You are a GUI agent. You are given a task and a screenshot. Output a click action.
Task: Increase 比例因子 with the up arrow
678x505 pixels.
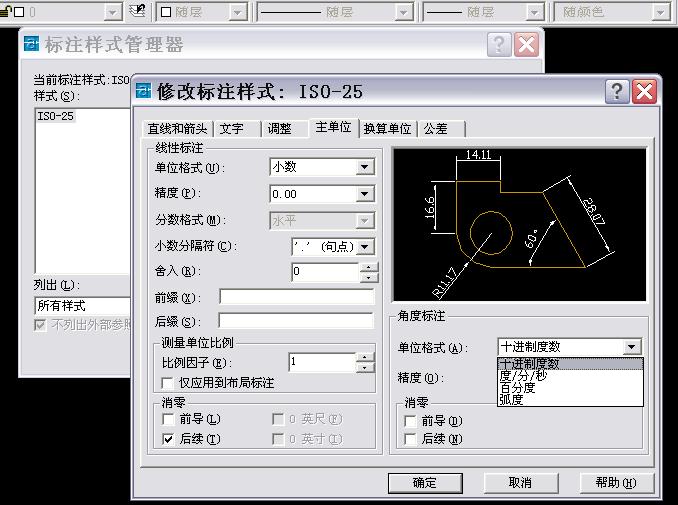(365, 357)
